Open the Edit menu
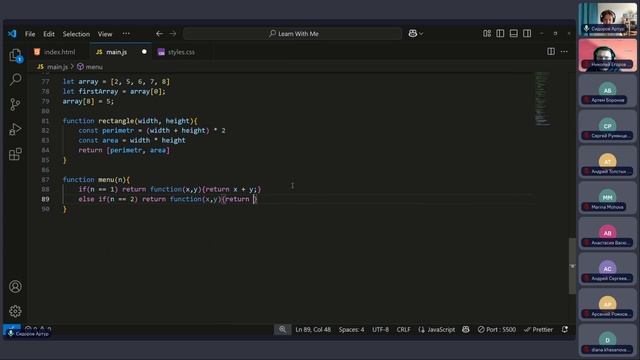Image resolution: width=640 pixels, height=360 pixels. click(x=49, y=34)
